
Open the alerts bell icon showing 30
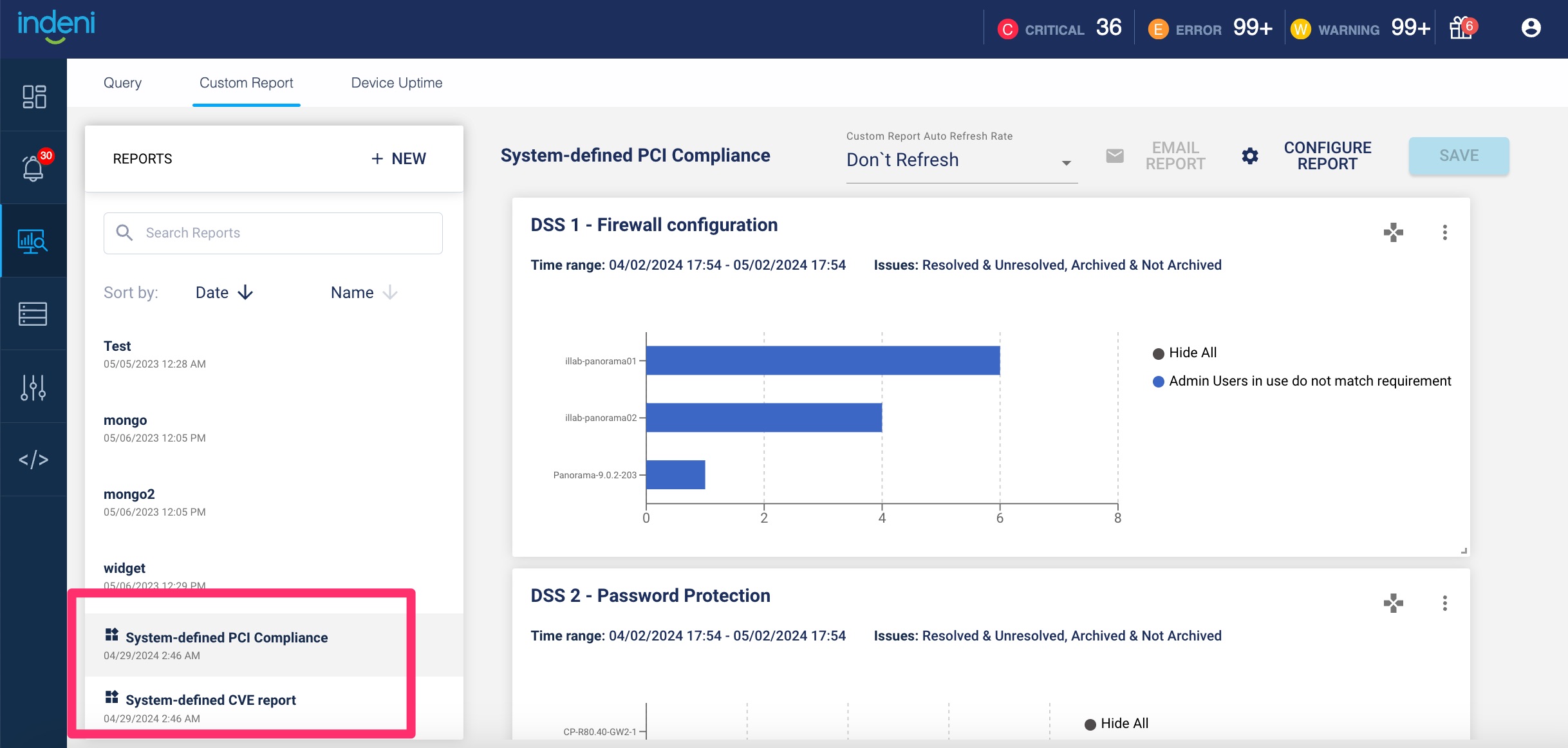[x=33, y=168]
